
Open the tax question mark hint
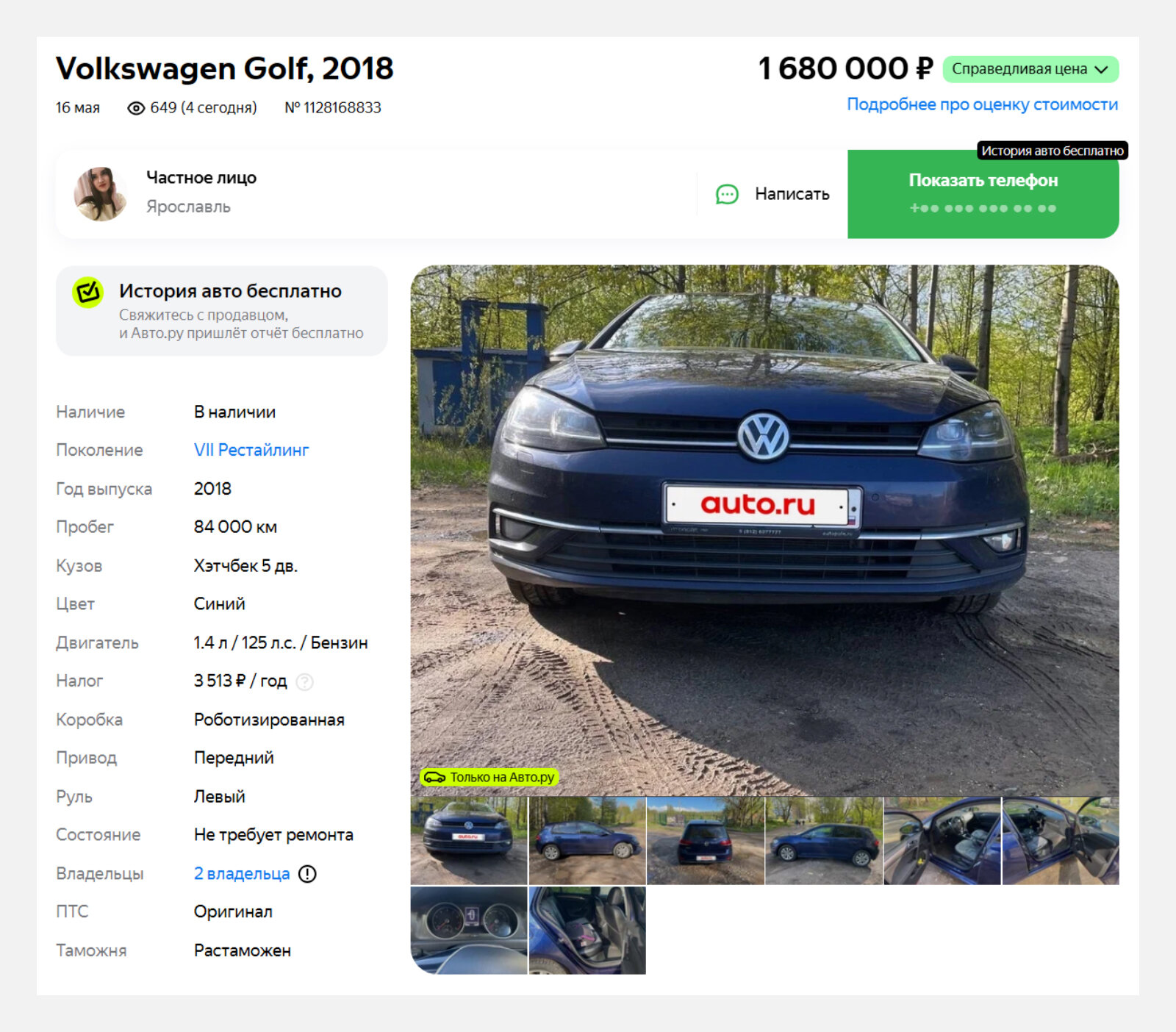click(x=304, y=682)
